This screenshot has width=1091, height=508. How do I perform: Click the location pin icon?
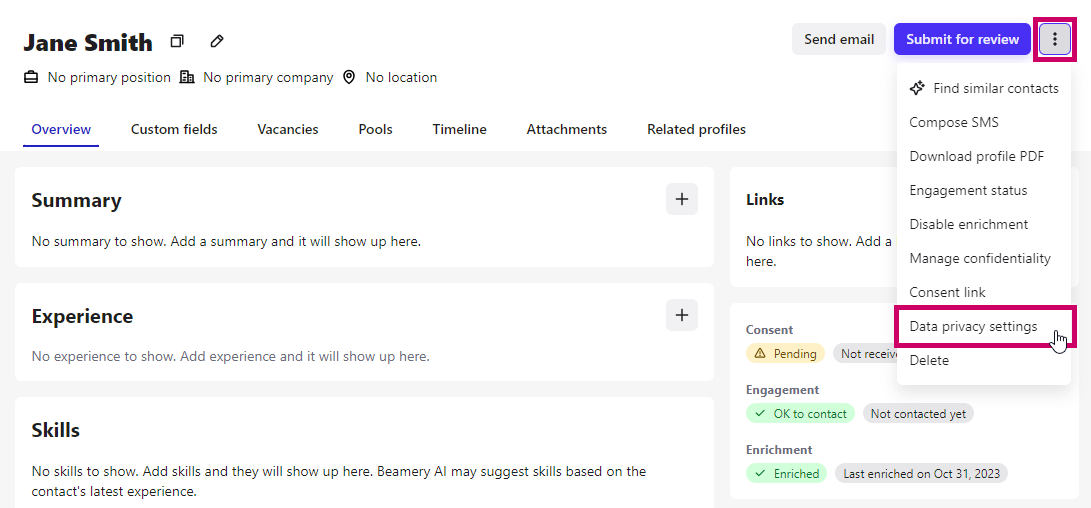[x=349, y=77]
